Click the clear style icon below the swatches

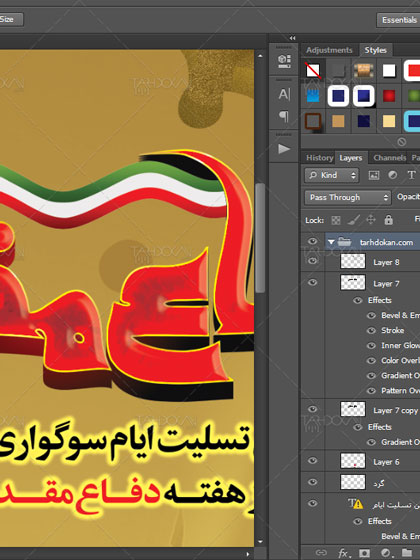401,142
